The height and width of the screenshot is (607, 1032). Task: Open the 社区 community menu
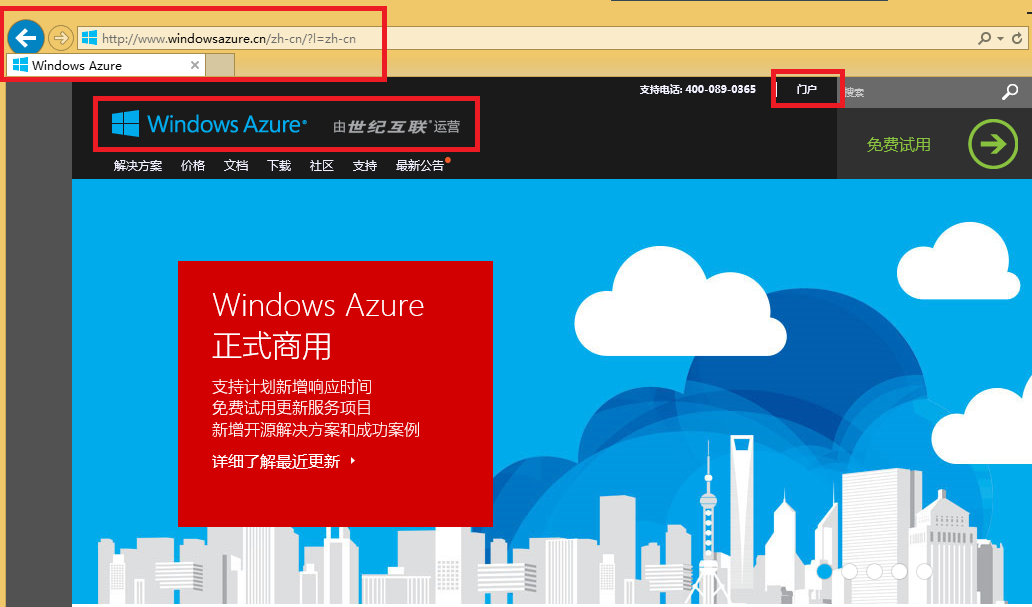322,166
